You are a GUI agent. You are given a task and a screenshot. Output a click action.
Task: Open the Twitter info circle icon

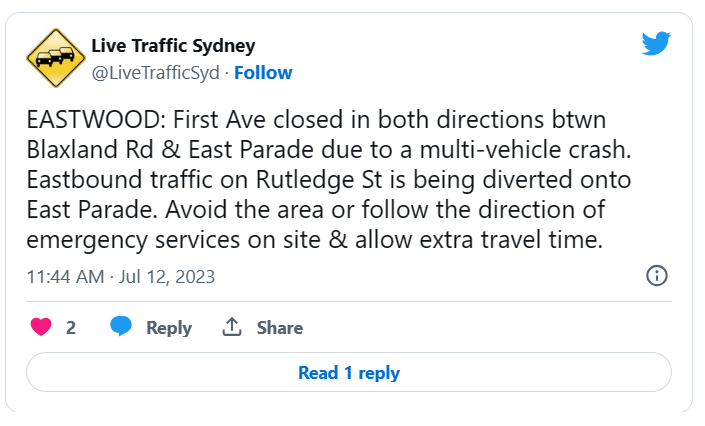click(x=657, y=275)
